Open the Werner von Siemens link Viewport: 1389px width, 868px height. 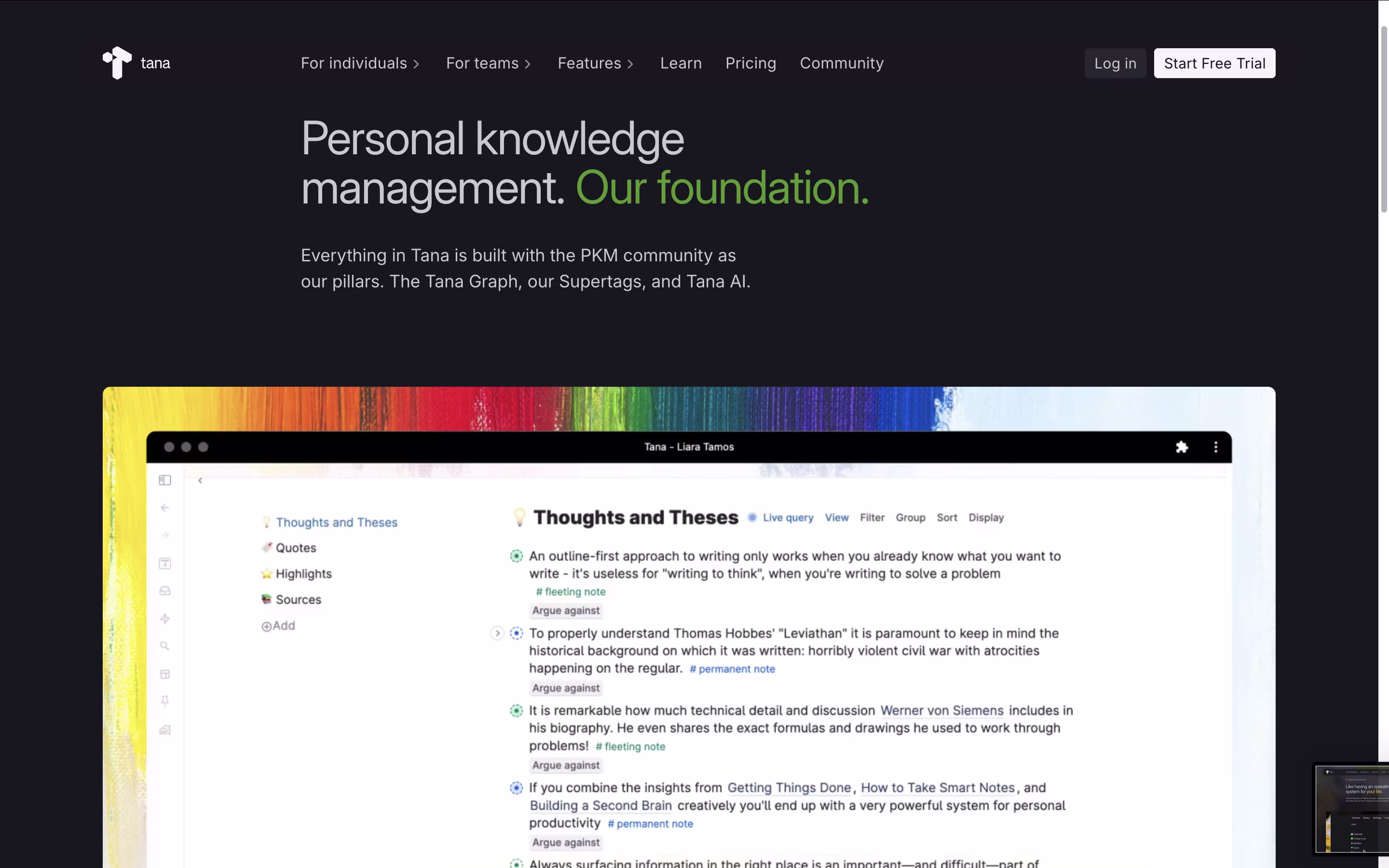pyautogui.click(x=942, y=711)
